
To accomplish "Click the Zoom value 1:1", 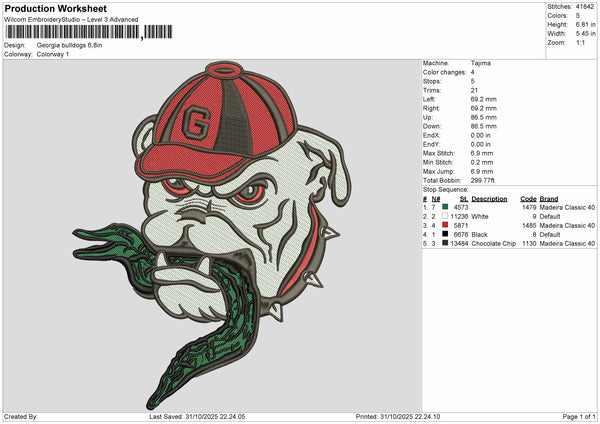I will coord(580,43).
